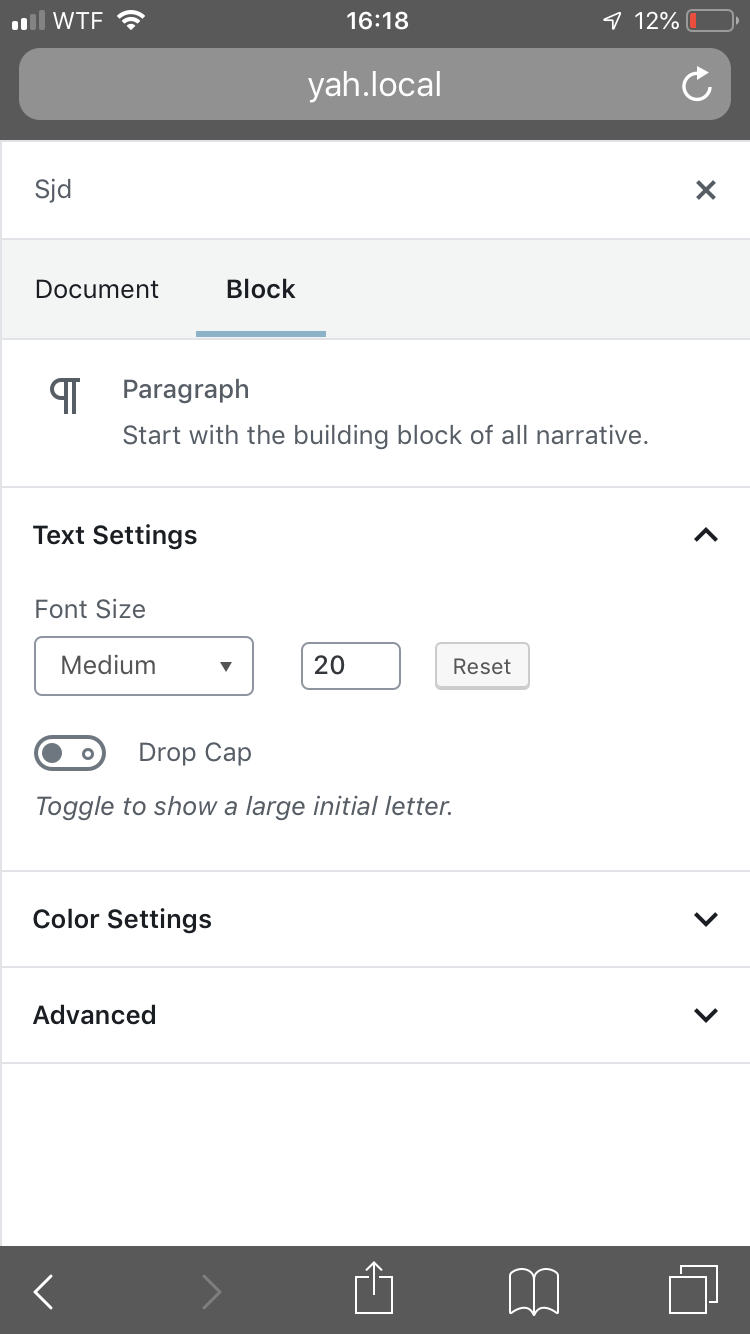The width and height of the screenshot is (750, 1334).
Task: Expand the Color Settings panel
Action: (706, 919)
